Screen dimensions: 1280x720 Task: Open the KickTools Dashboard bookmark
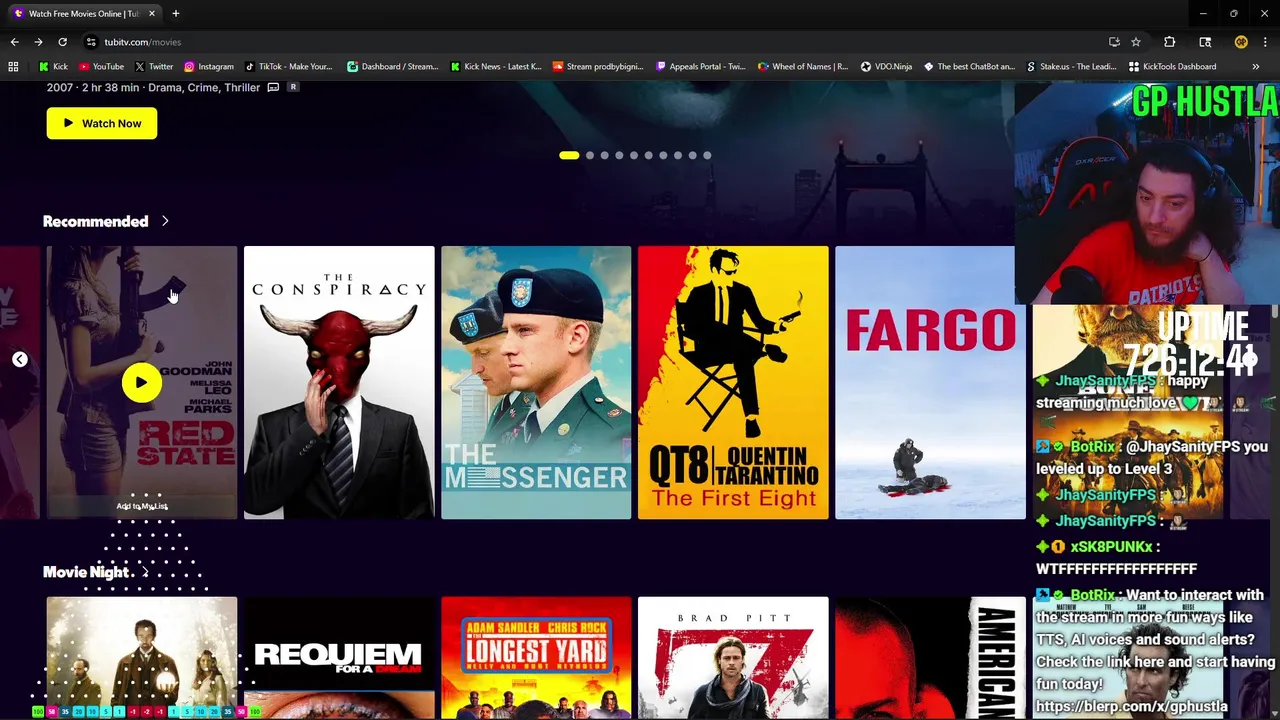pos(1172,67)
